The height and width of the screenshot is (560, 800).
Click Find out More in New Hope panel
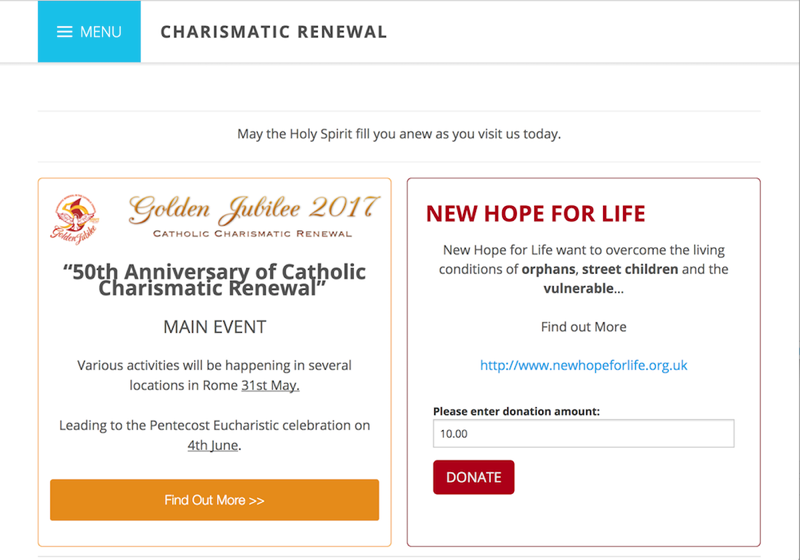pos(584,327)
